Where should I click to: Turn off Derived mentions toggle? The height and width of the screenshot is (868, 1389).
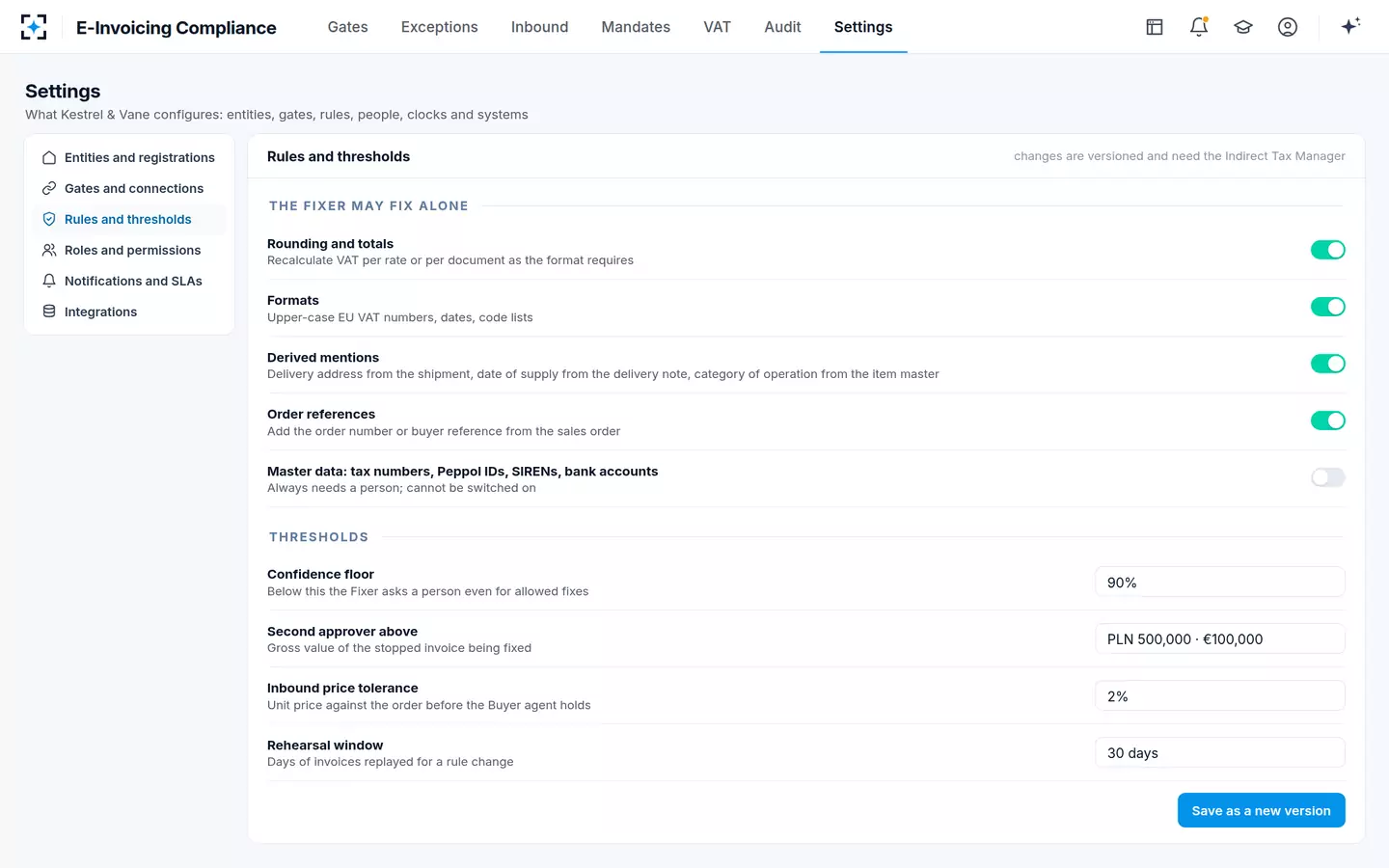coord(1327,364)
